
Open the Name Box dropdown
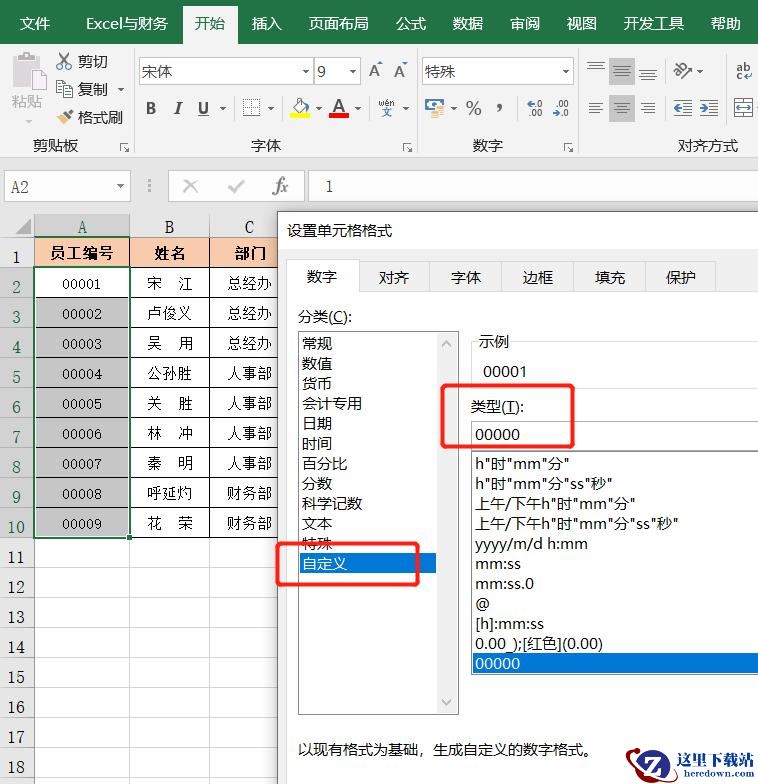point(120,186)
